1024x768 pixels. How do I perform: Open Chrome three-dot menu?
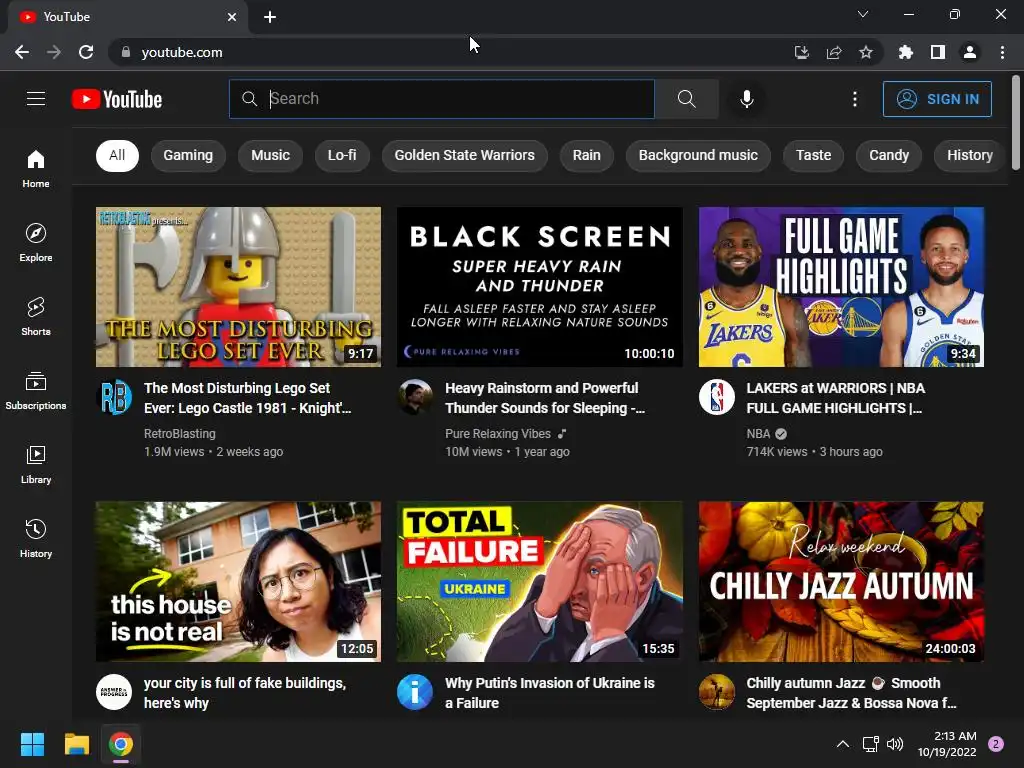1002,52
